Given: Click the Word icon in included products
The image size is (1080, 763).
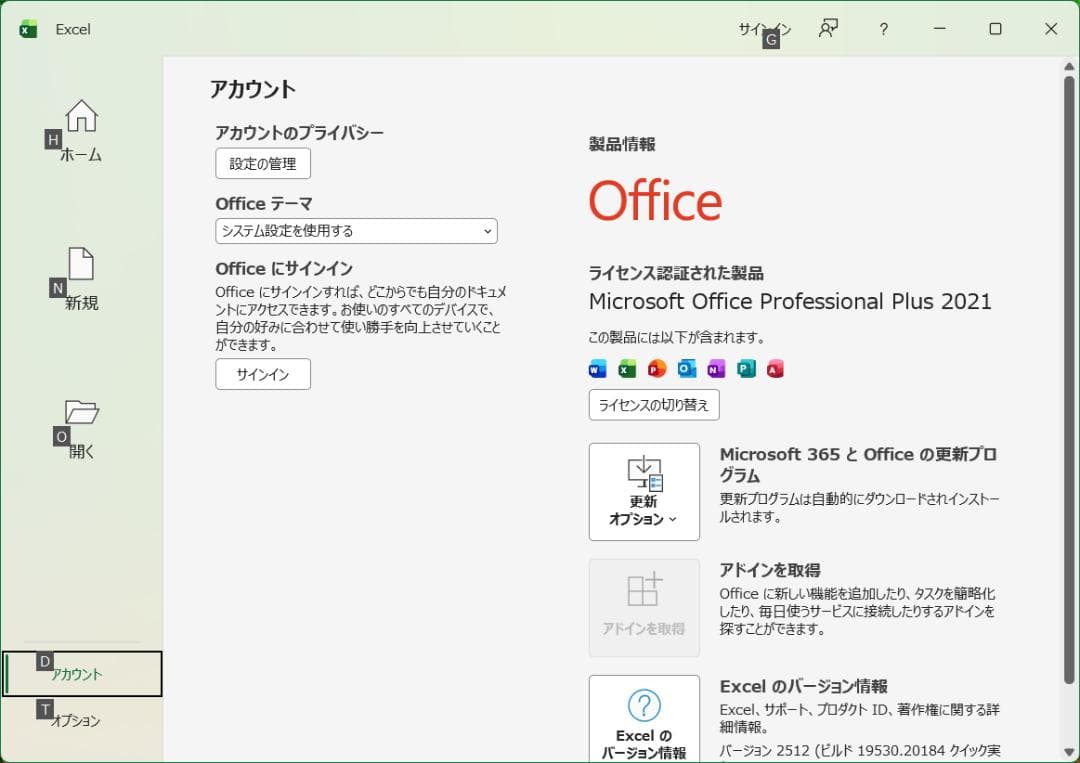Looking at the screenshot, I should coord(596,368).
